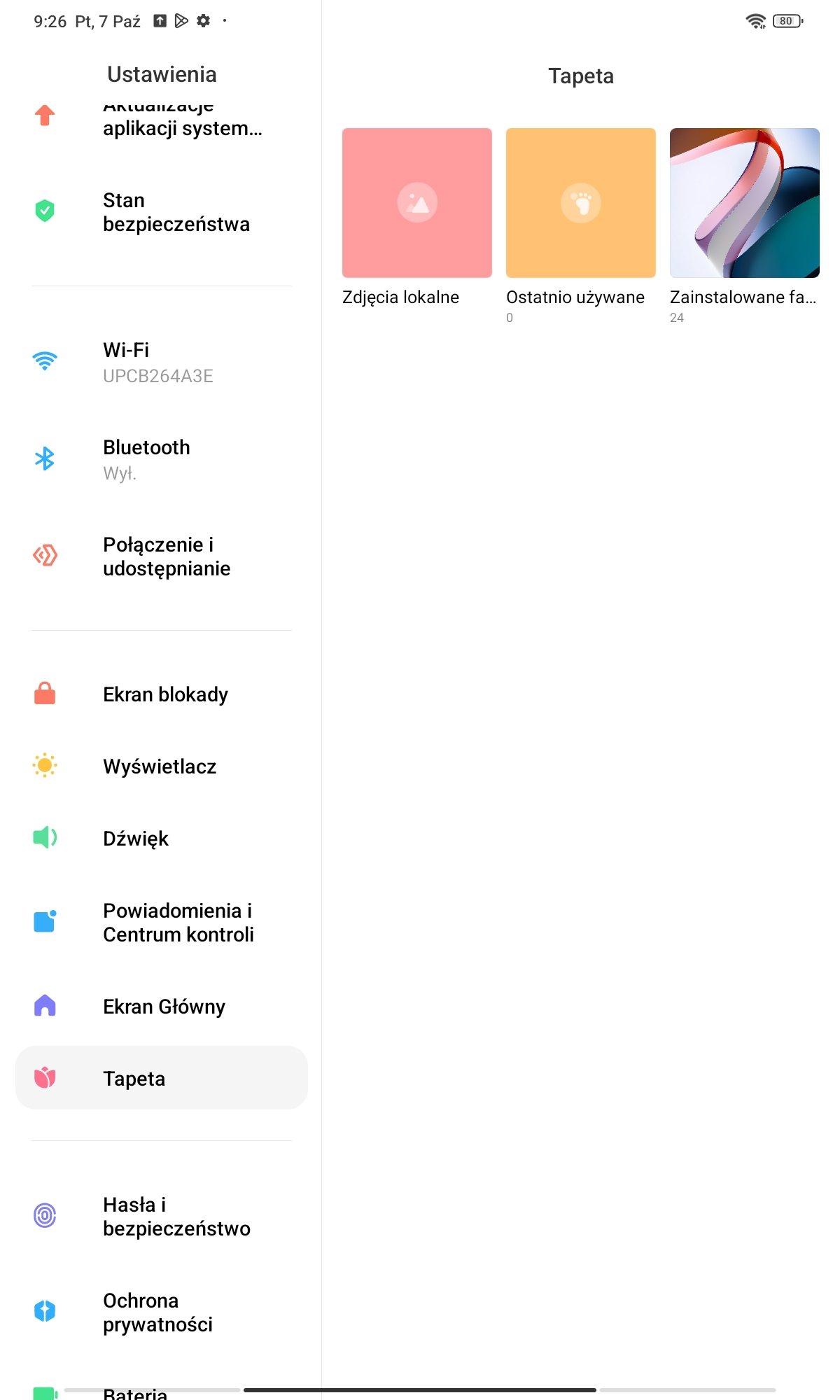
Task: Tap the Ekran blokady lock icon
Action: tap(45, 693)
